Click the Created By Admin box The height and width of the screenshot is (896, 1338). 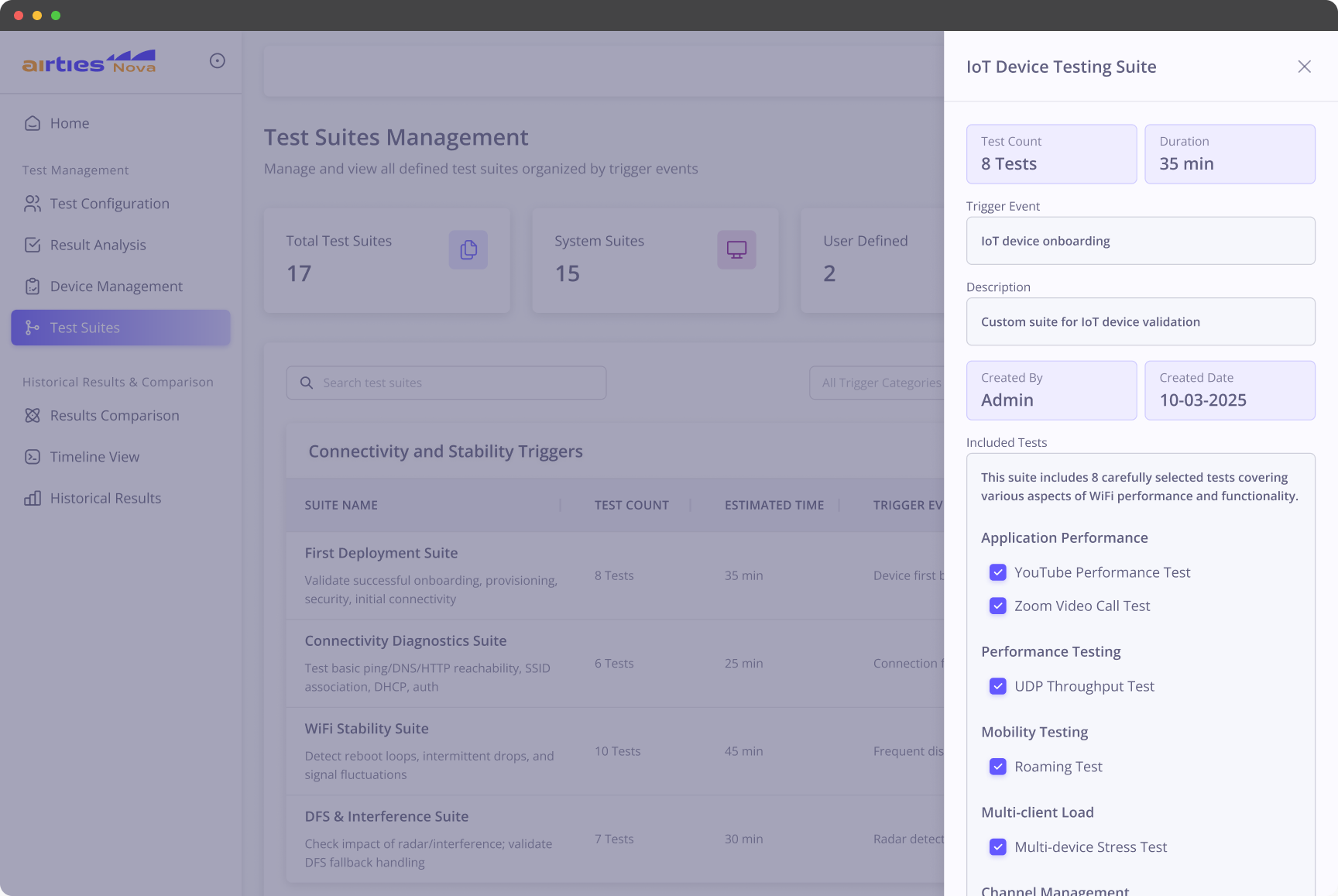pos(1052,390)
